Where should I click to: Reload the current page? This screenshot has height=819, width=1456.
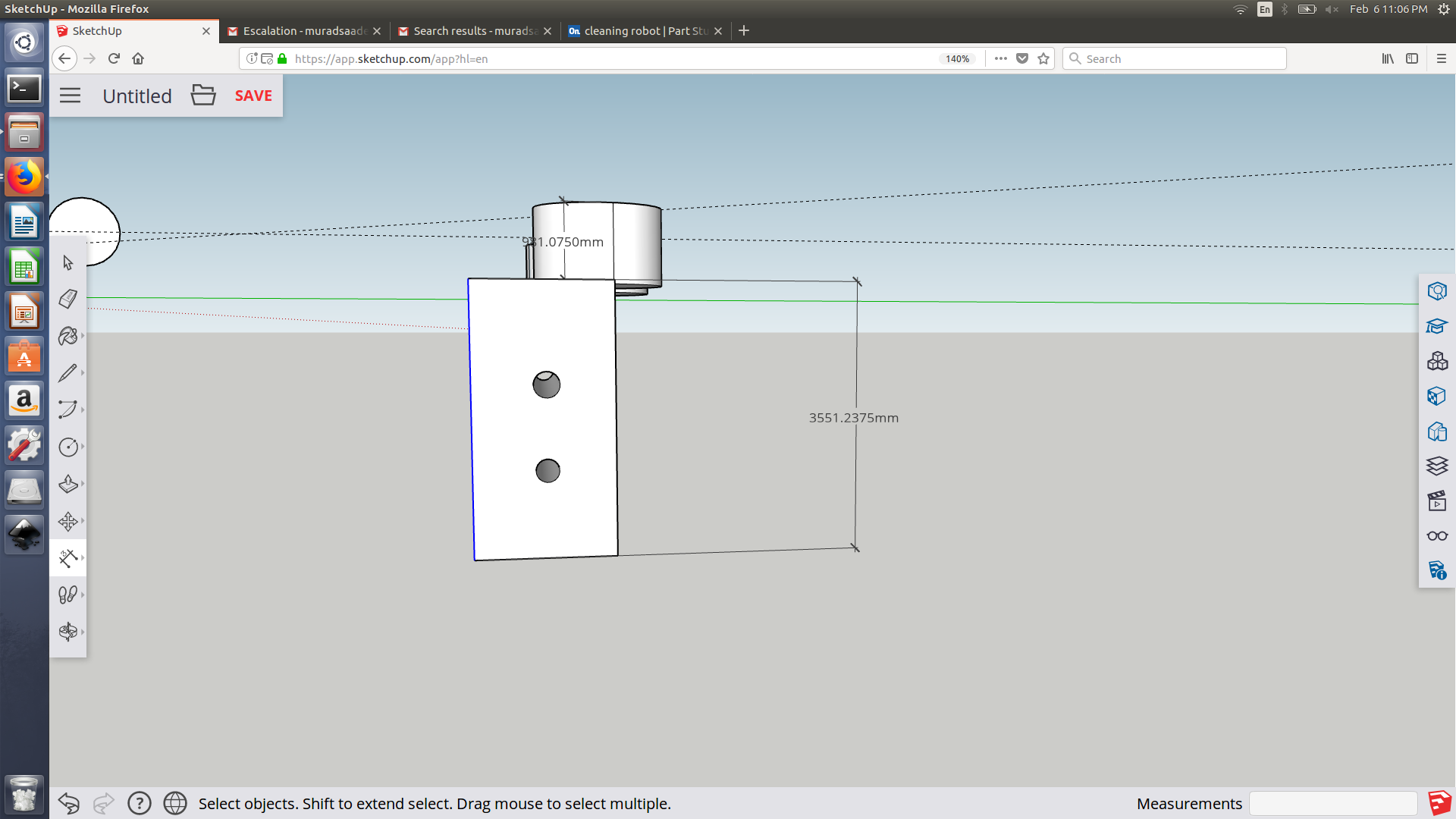114,58
